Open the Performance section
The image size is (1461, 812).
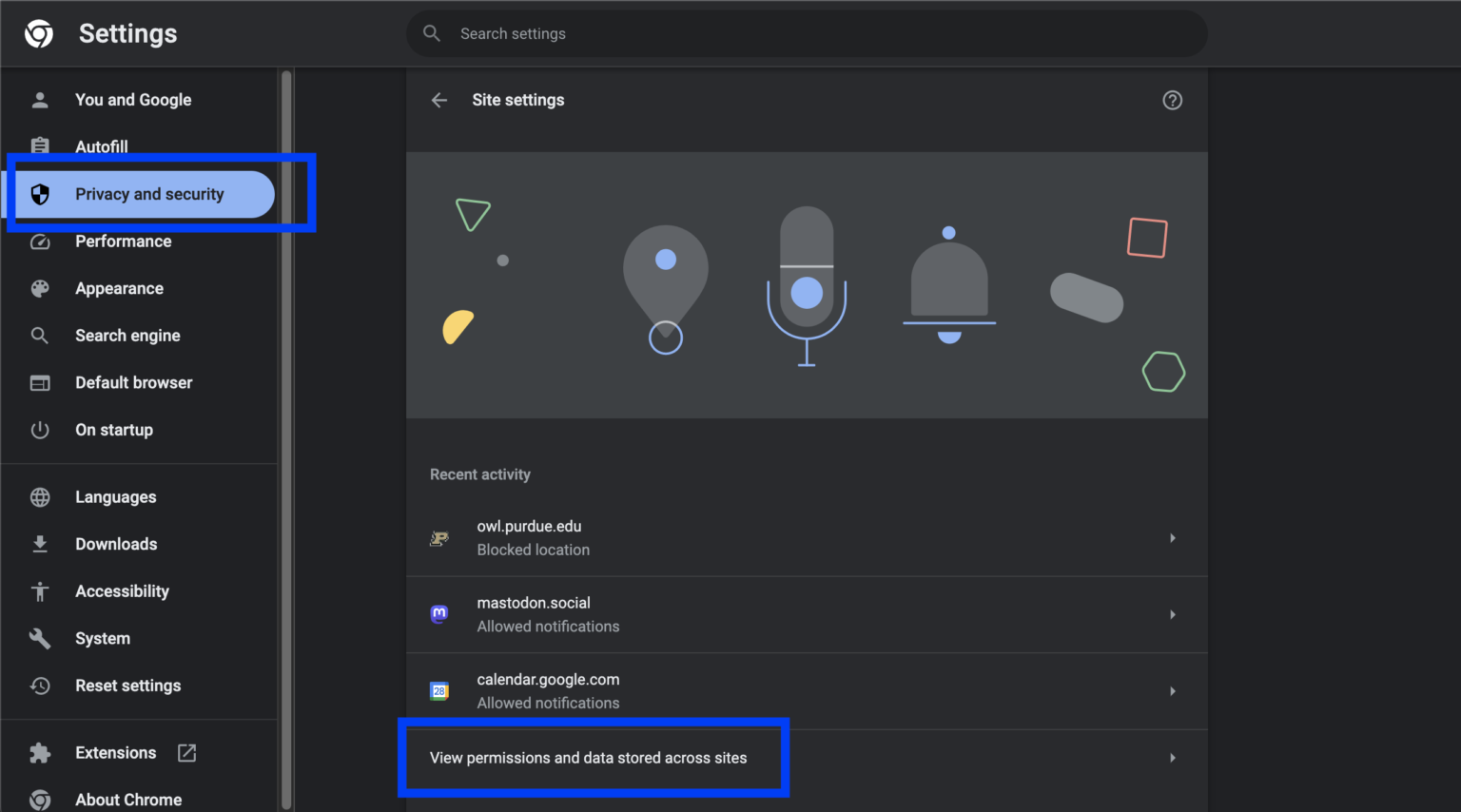pos(139,242)
